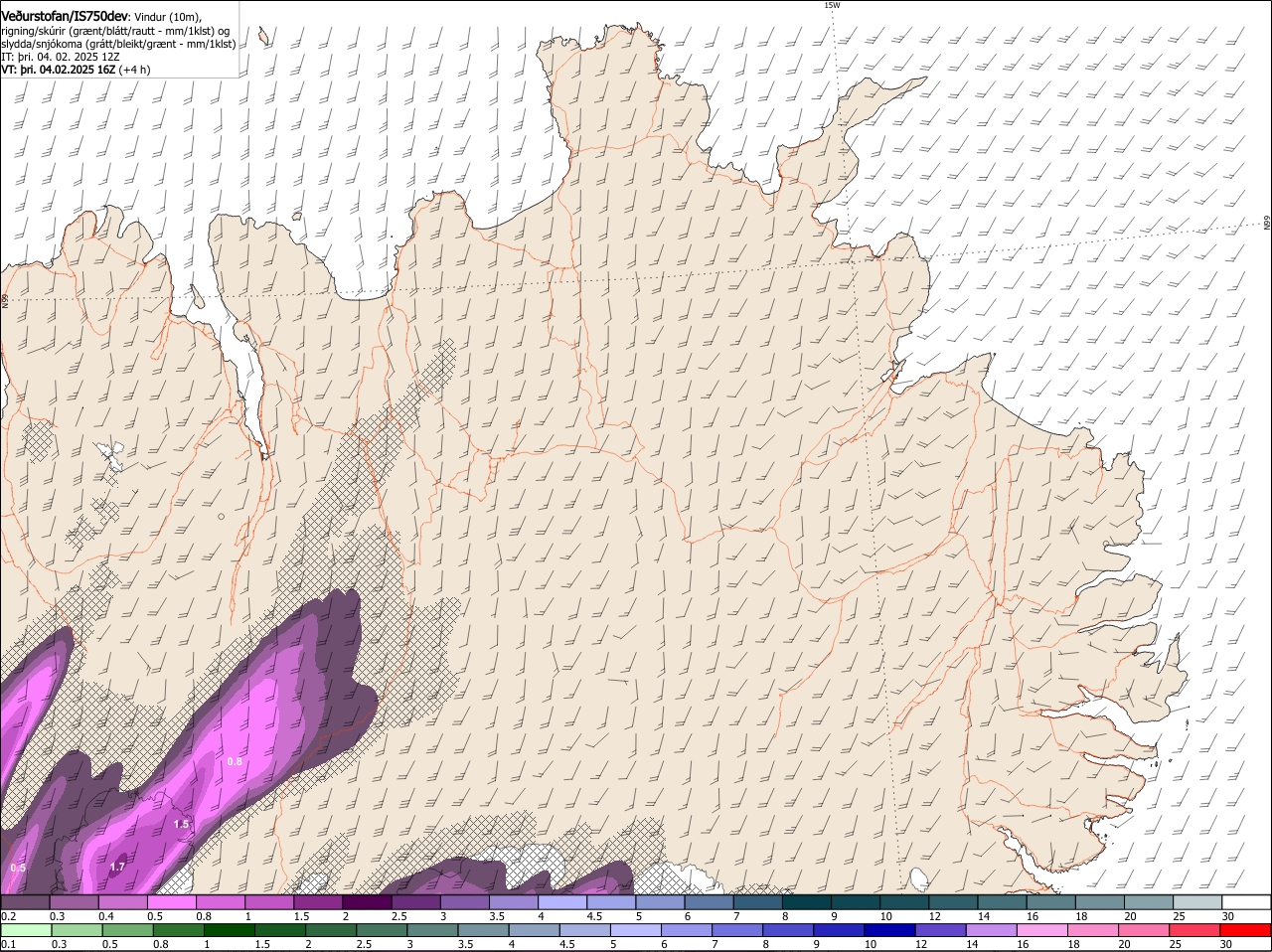Click the 'slydda/snjókoma' legend description line

coord(118,44)
